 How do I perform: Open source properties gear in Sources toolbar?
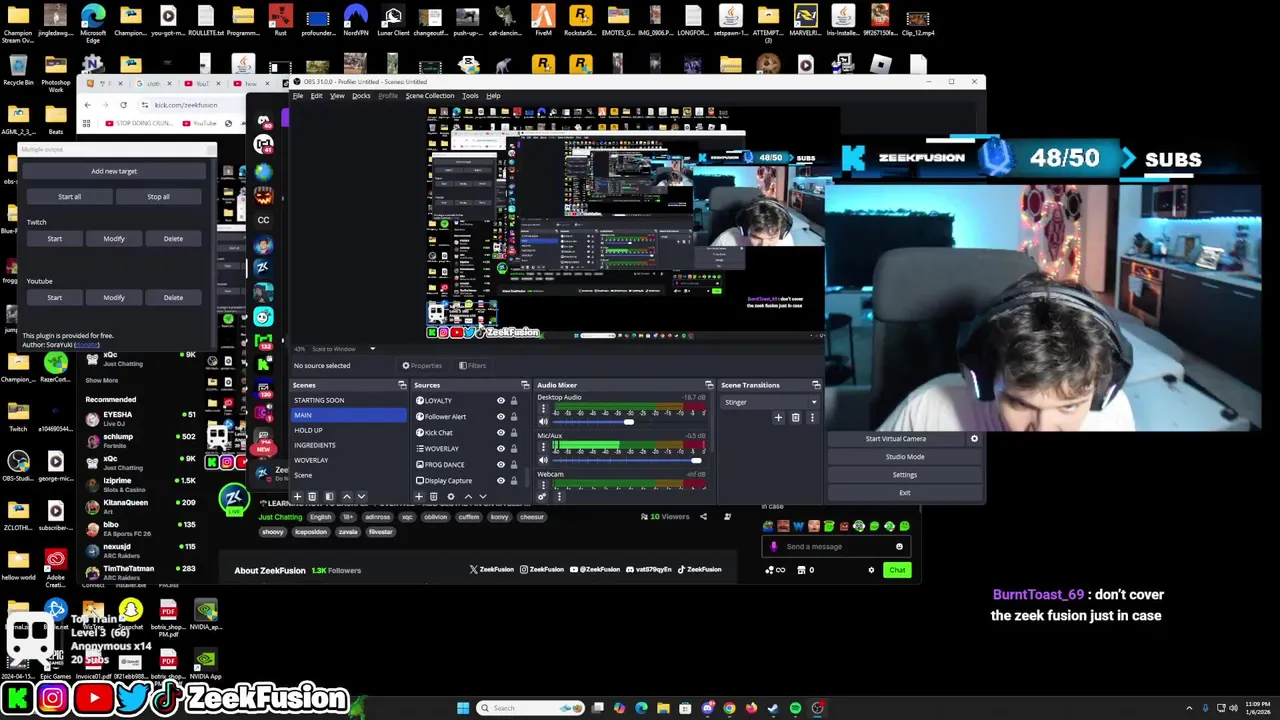[x=450, y=497]
